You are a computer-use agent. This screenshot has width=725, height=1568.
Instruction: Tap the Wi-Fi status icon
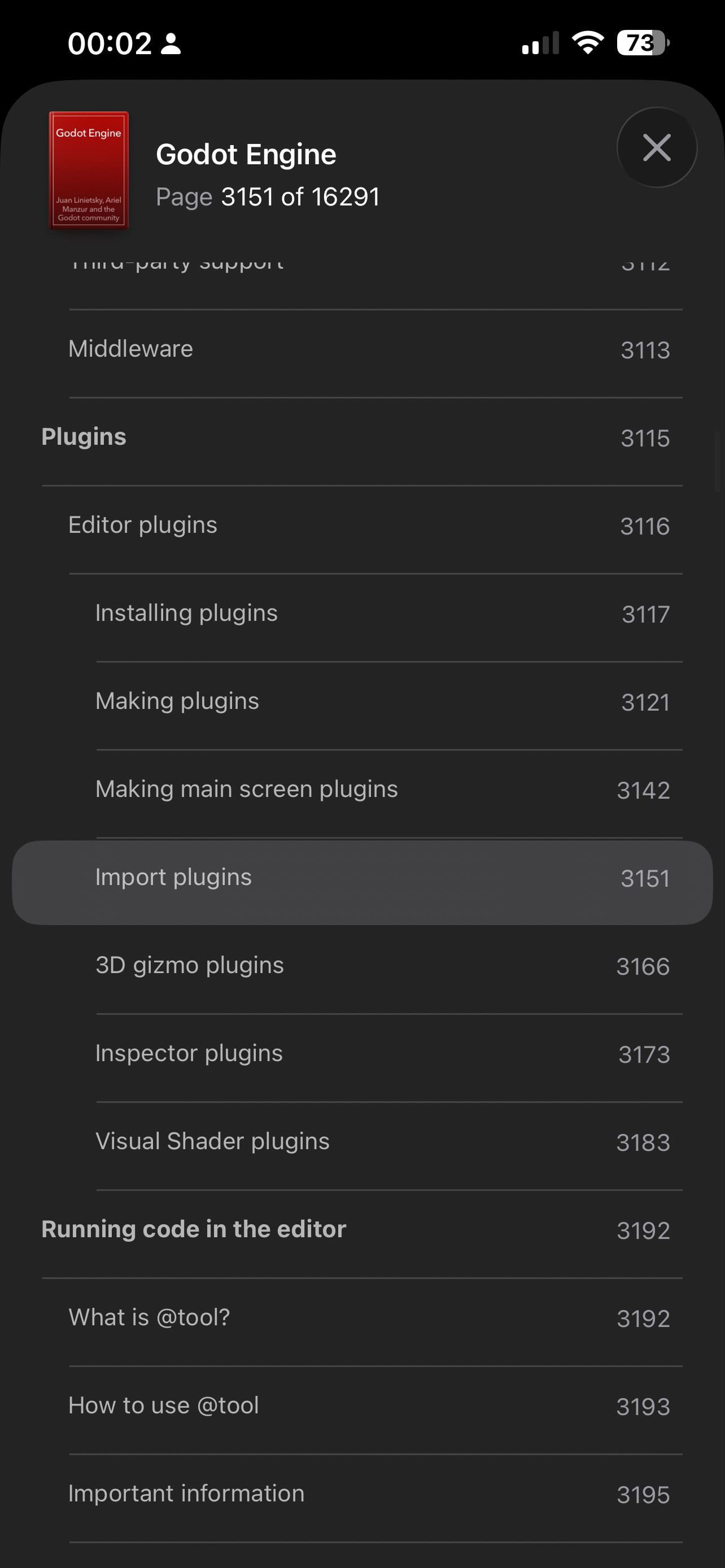pyautogui.click(x=587, y=43)
